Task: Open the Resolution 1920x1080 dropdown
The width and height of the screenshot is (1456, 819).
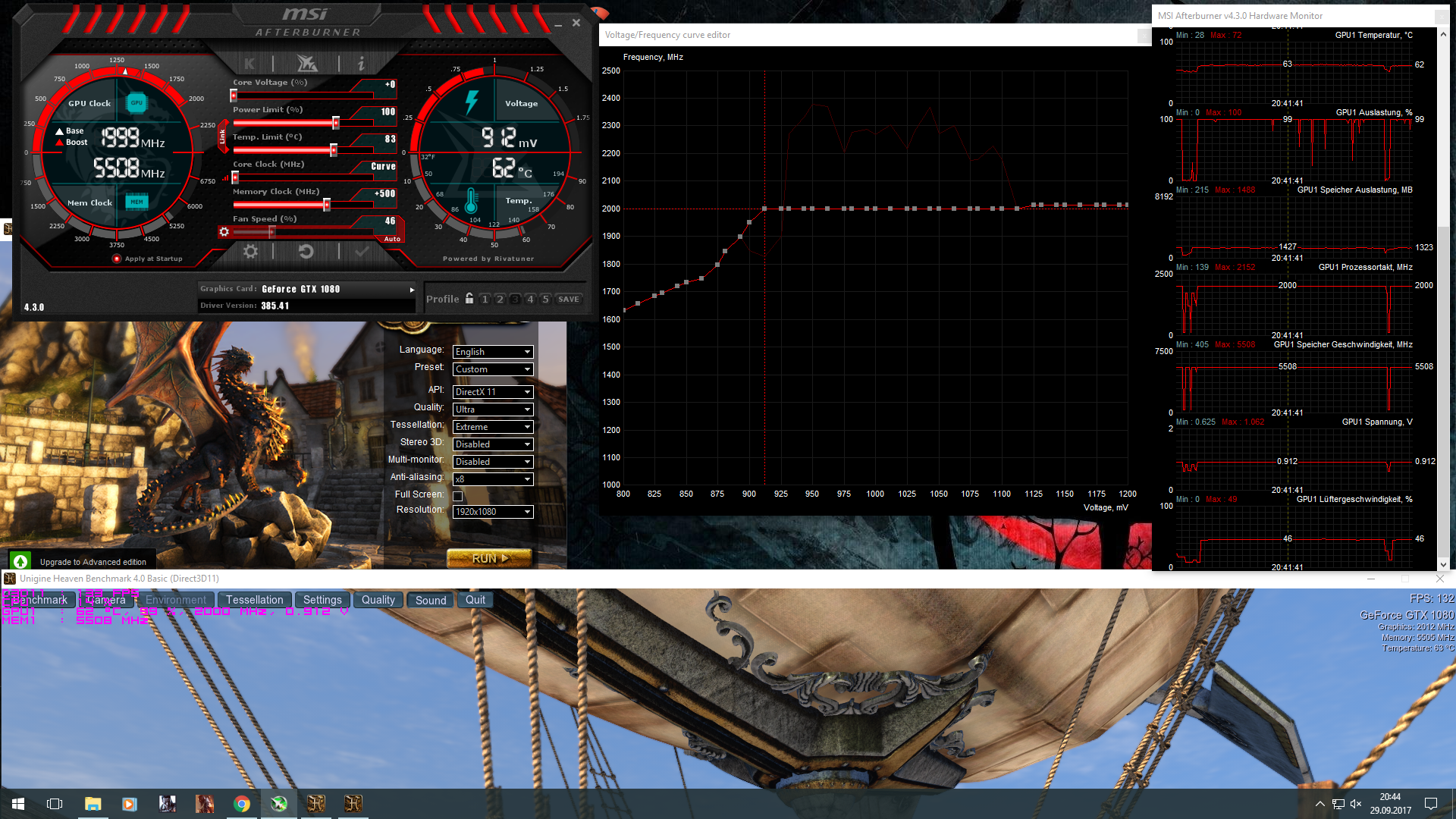Action: (493, 512)
